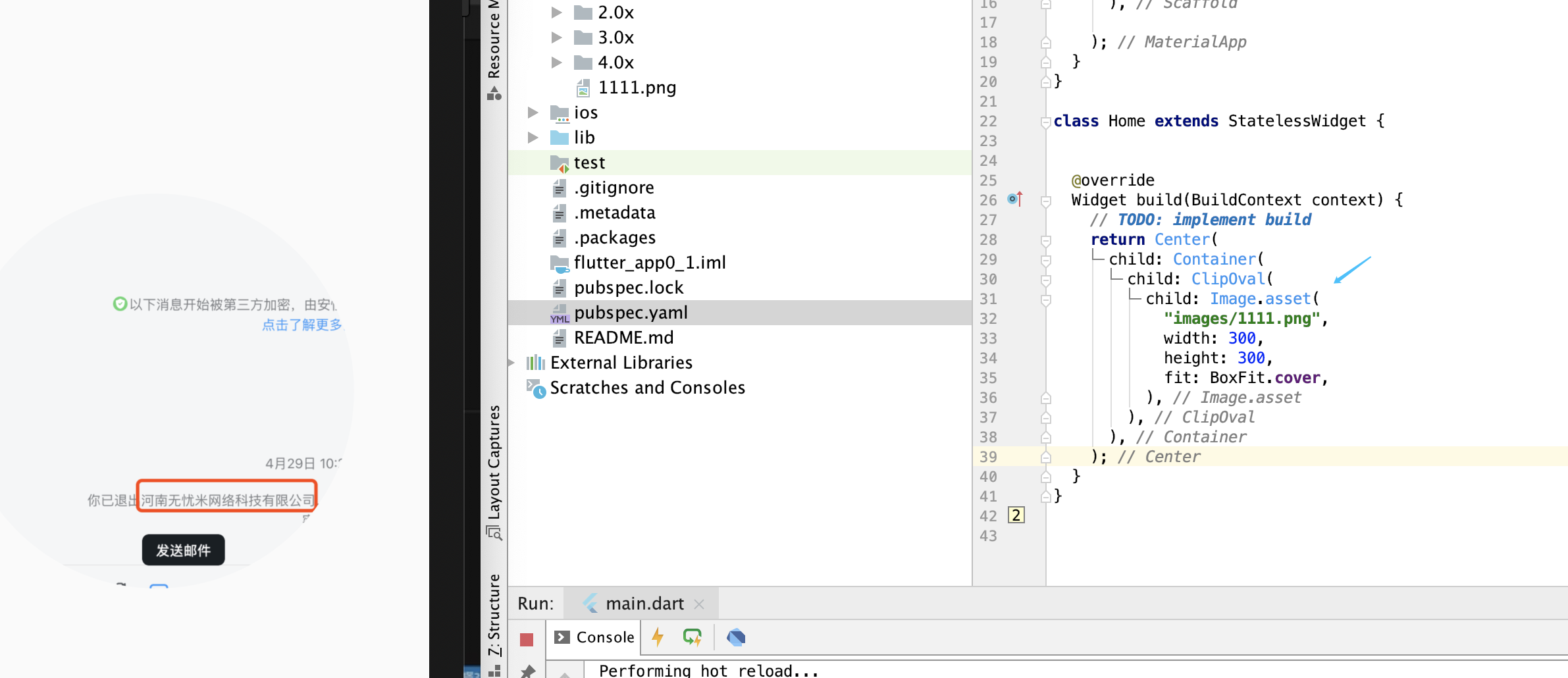Viewport: 1568px width, 678px height.
Task: Fold the Home class at line 22
Action: (x=1045, y=122)
